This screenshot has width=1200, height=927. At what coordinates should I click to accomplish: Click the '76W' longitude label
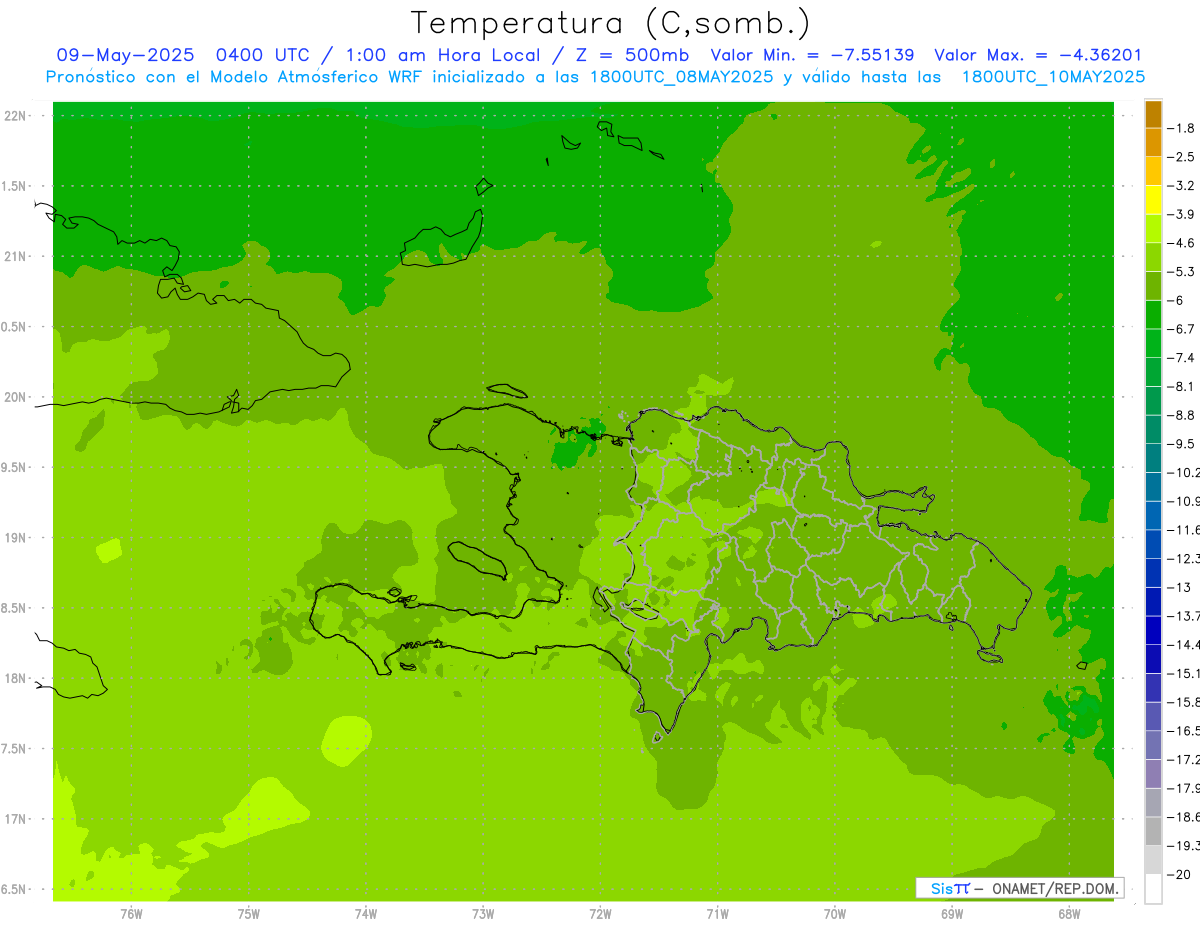pos(131,914)
